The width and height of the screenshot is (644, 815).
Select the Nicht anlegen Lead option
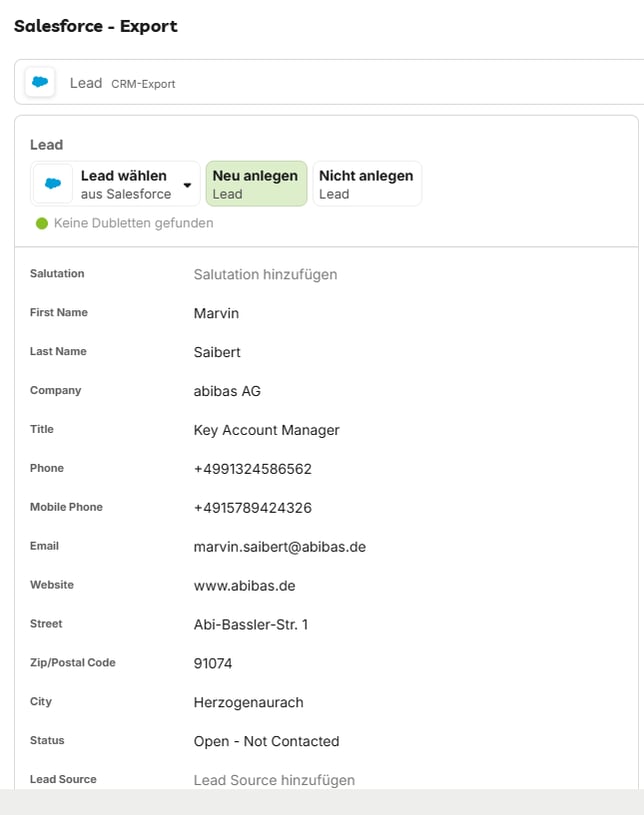pos(367,184)
